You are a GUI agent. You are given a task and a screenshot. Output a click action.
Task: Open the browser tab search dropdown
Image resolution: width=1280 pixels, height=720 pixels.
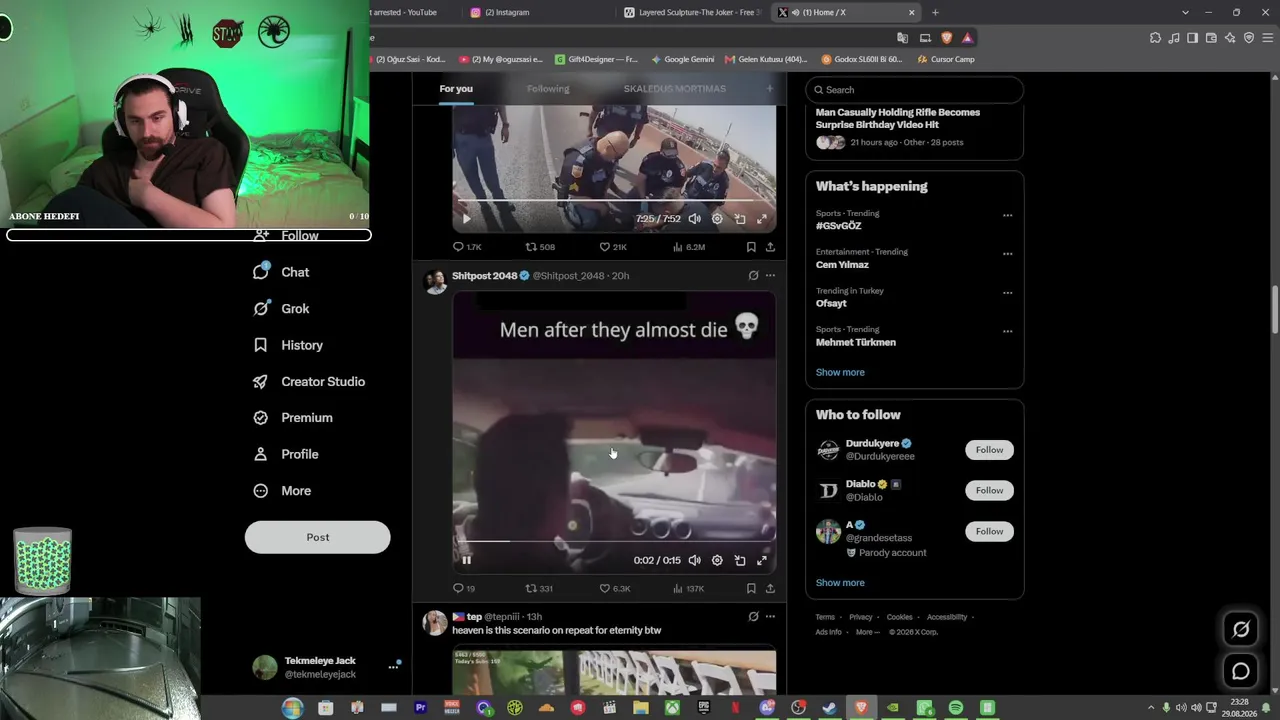1185,12
